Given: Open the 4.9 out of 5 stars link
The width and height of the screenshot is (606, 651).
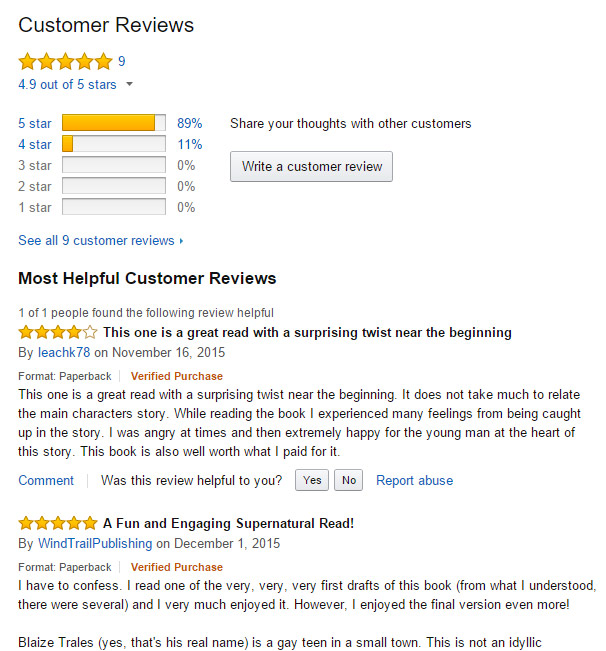Looking at the screenshot, I should (x=67, y=85).
